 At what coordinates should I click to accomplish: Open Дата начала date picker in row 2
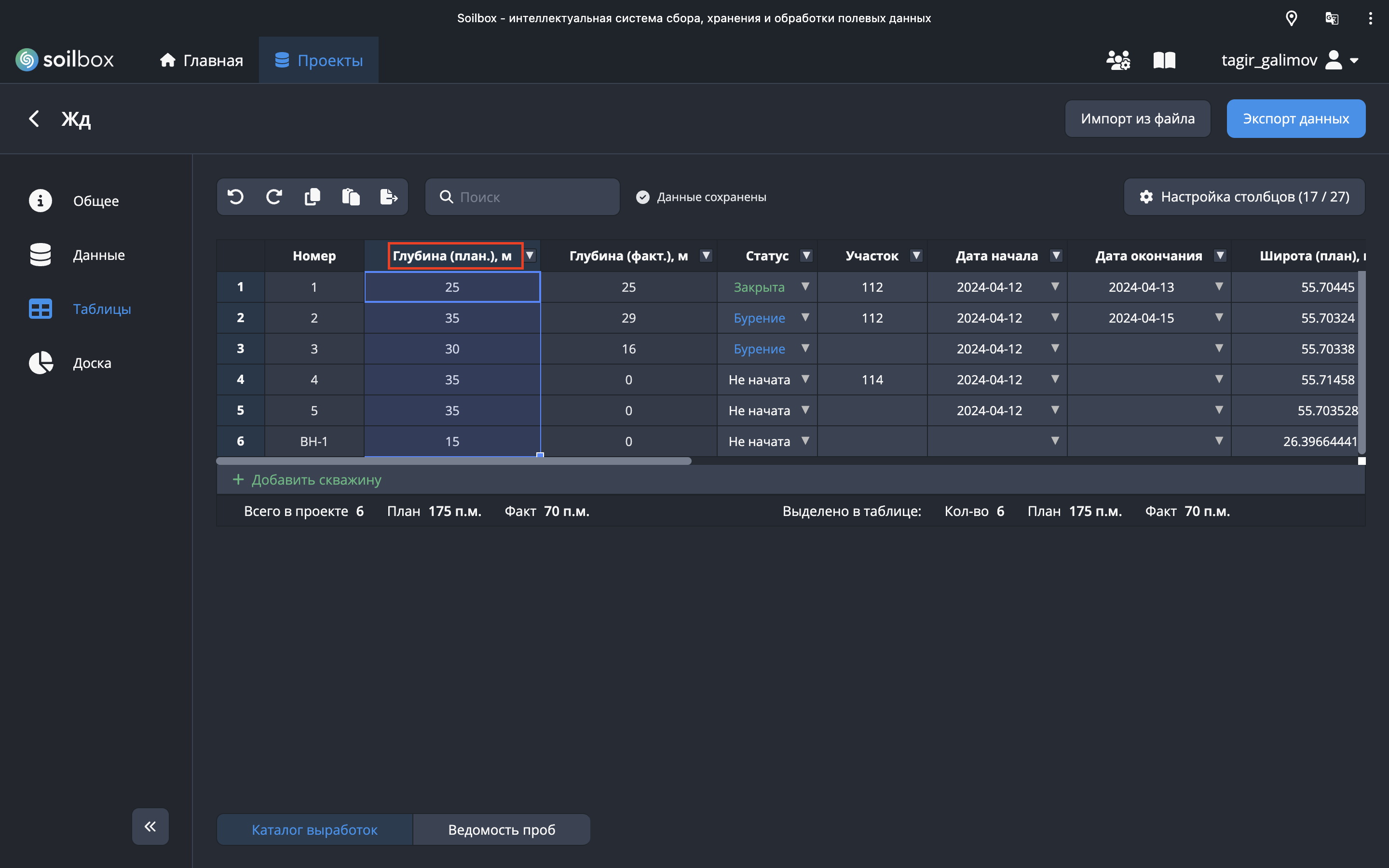tap(1055, 317)
